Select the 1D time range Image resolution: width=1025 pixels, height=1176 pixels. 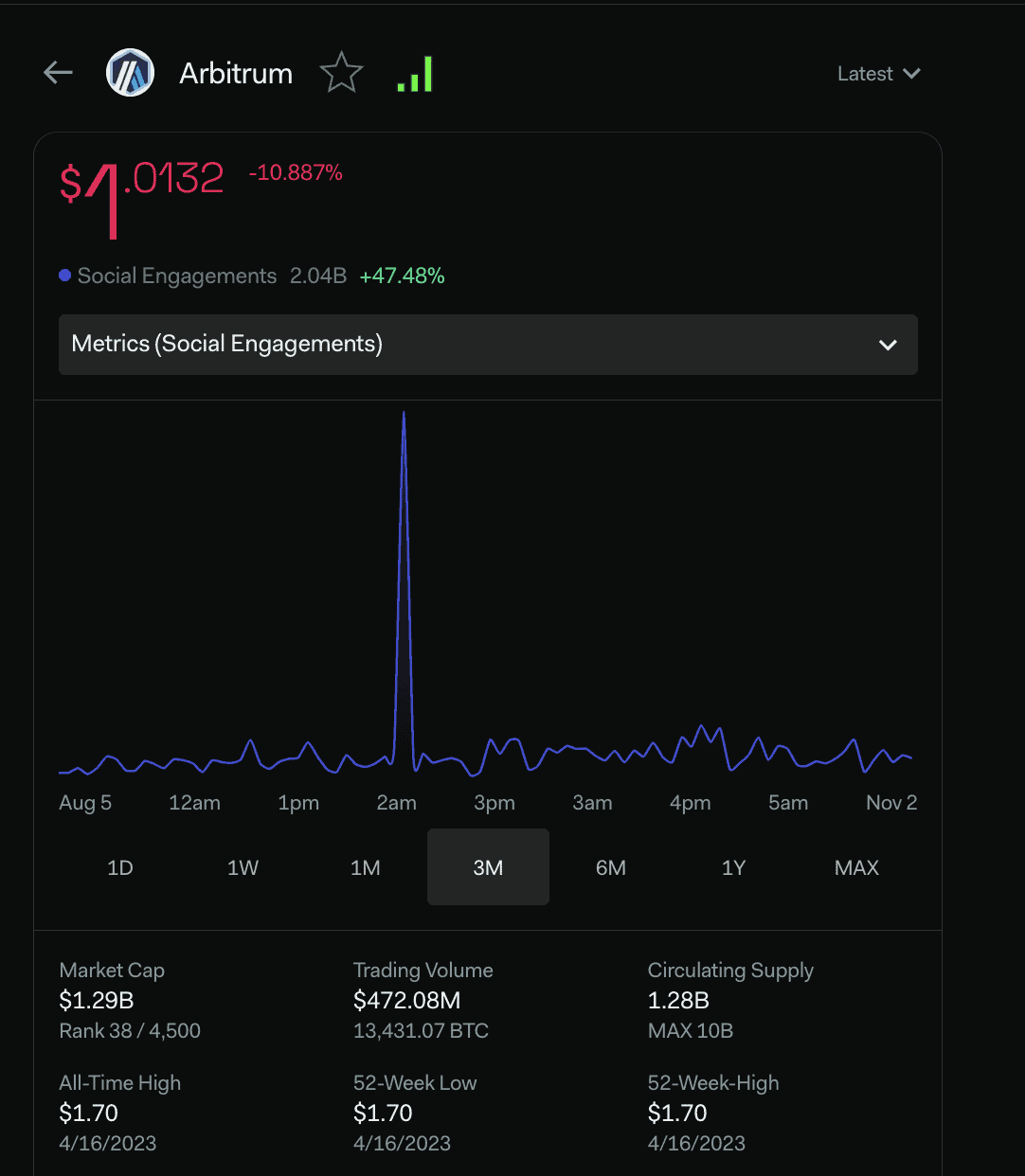click(x=120, y=867)
